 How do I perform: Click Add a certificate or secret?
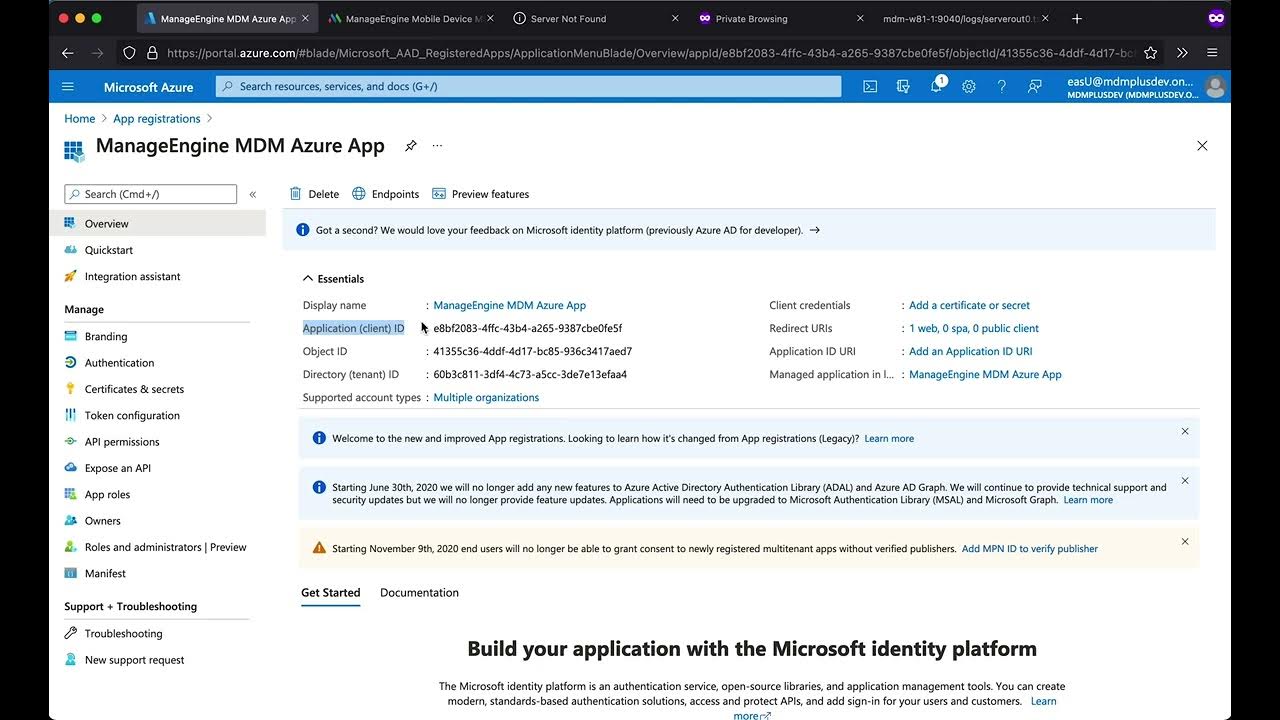pyautogui.click(x=969, y=305)
